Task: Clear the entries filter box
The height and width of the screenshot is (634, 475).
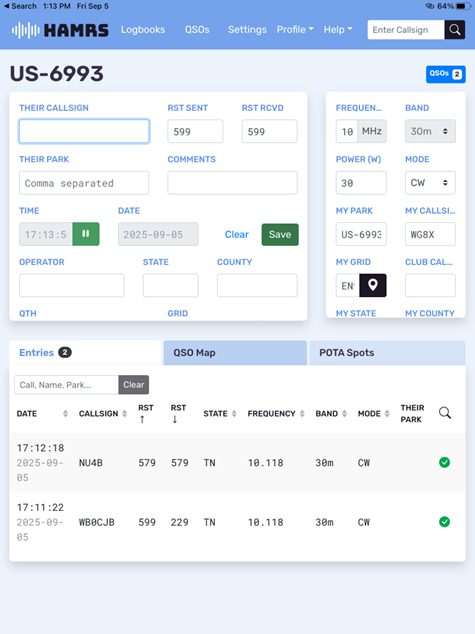Action: pyautogui.click(x=133, y=385)
